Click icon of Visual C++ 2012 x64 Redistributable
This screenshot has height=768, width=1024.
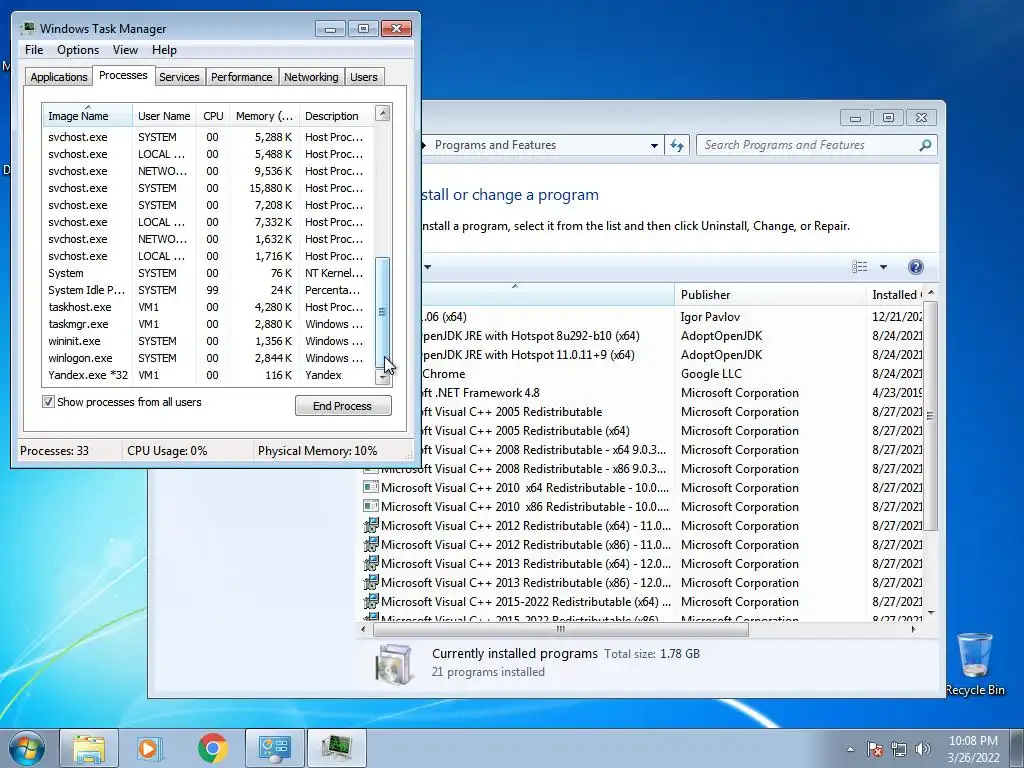click(x=371, y=526)
